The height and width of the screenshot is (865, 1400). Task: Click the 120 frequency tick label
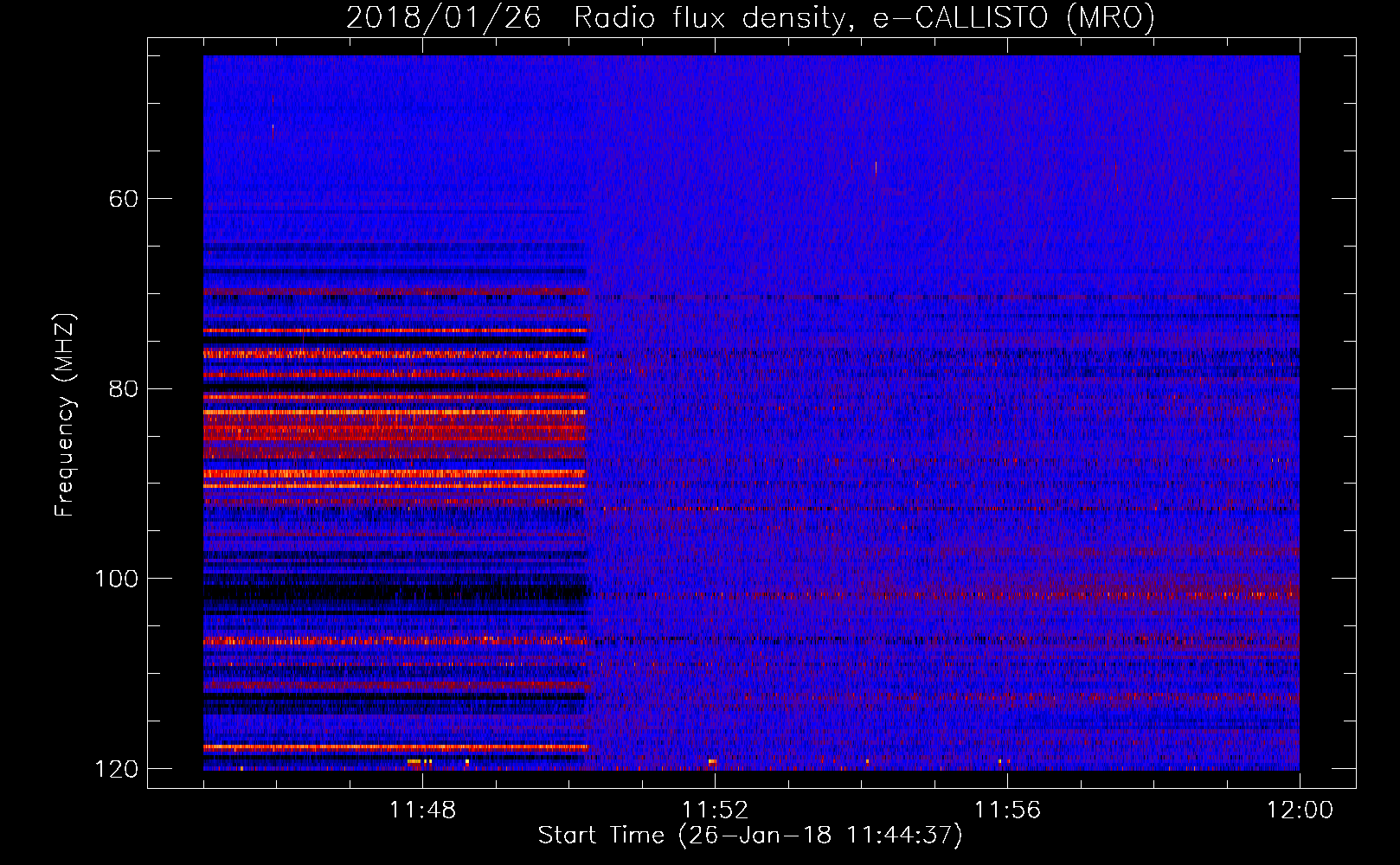[x=116, y=769]
